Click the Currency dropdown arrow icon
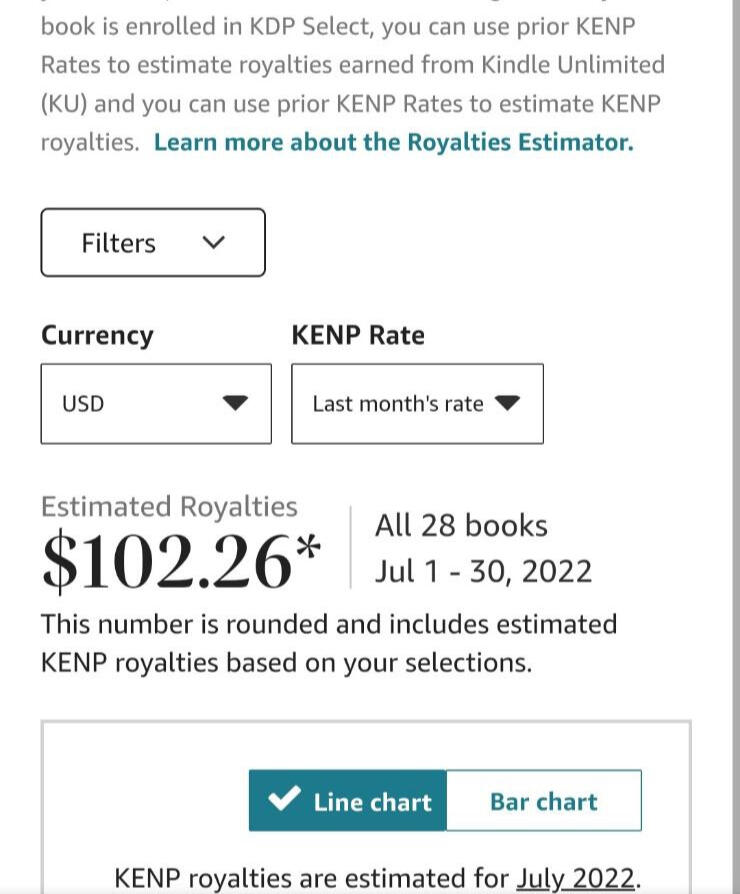Viewport: 740px width, 894px height. [x=235, y=403]
